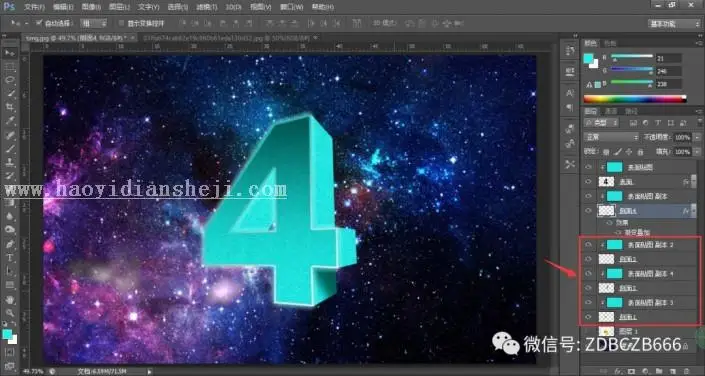This screenshot has width=705, height=376.
Task: Hide the 表面贴图 副本 2 layer
Action: (588, 245)
